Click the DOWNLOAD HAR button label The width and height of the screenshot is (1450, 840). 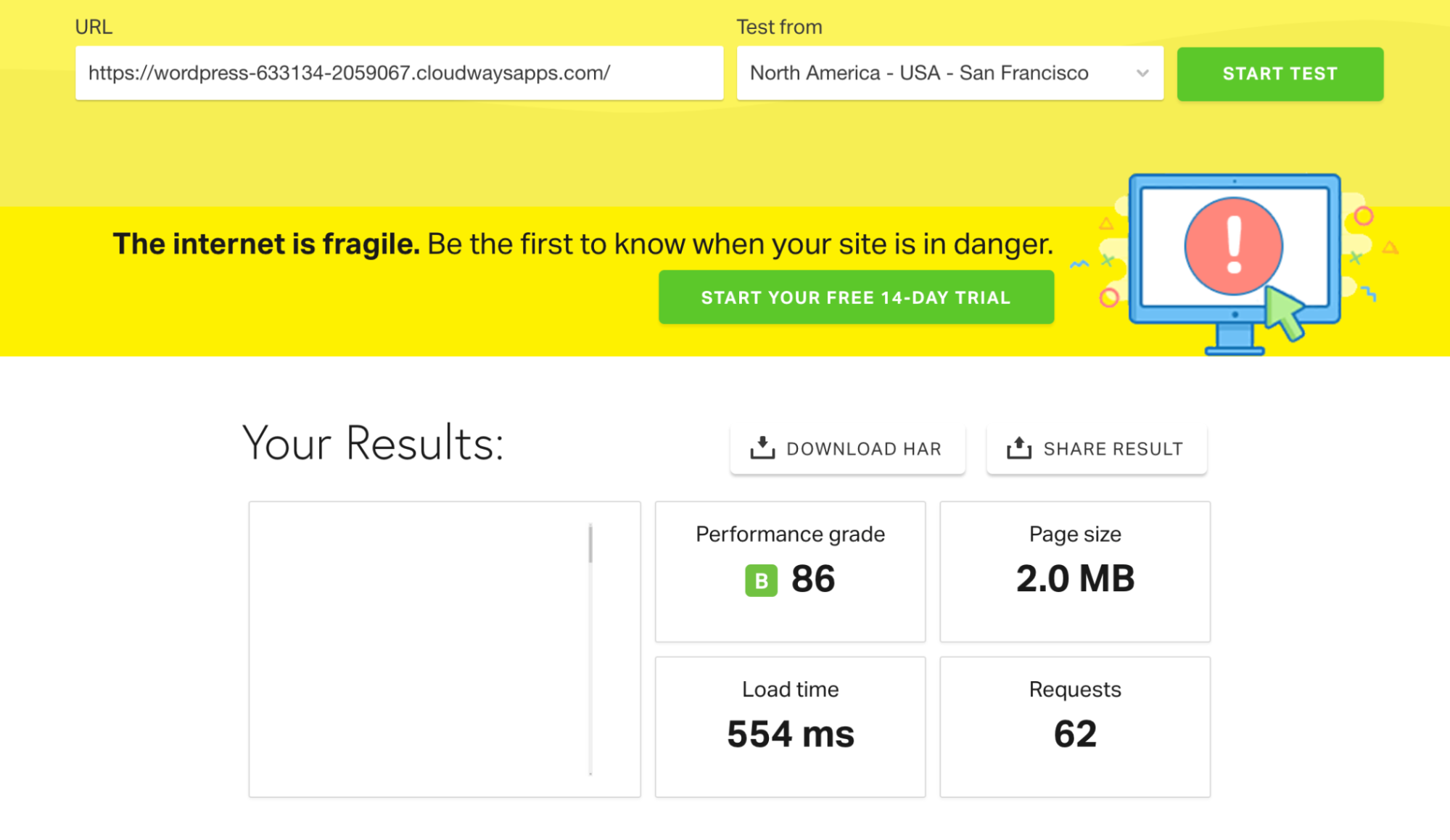(x=863, y=449)
